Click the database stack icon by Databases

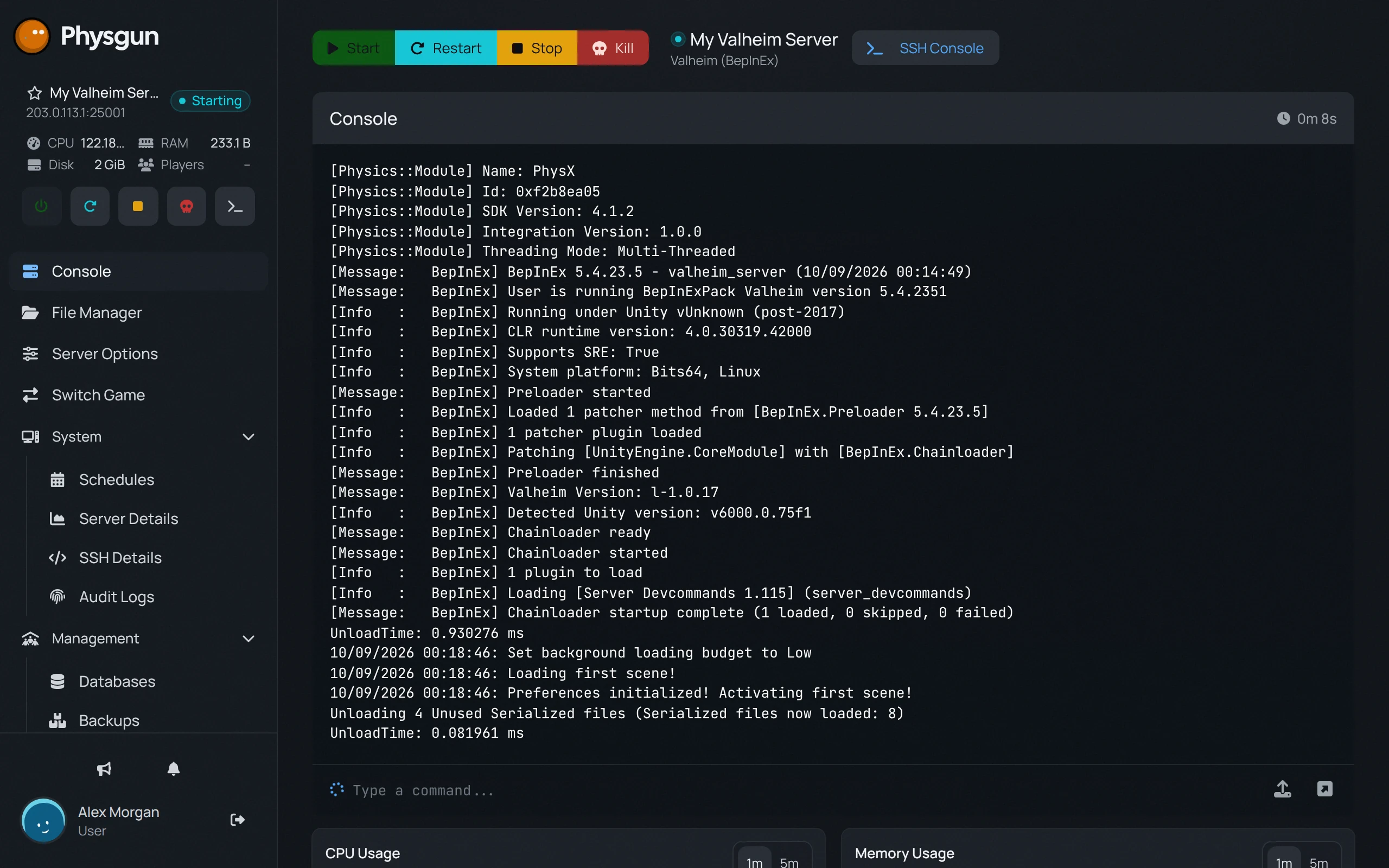pyautogui.click(x=58, y=681)
